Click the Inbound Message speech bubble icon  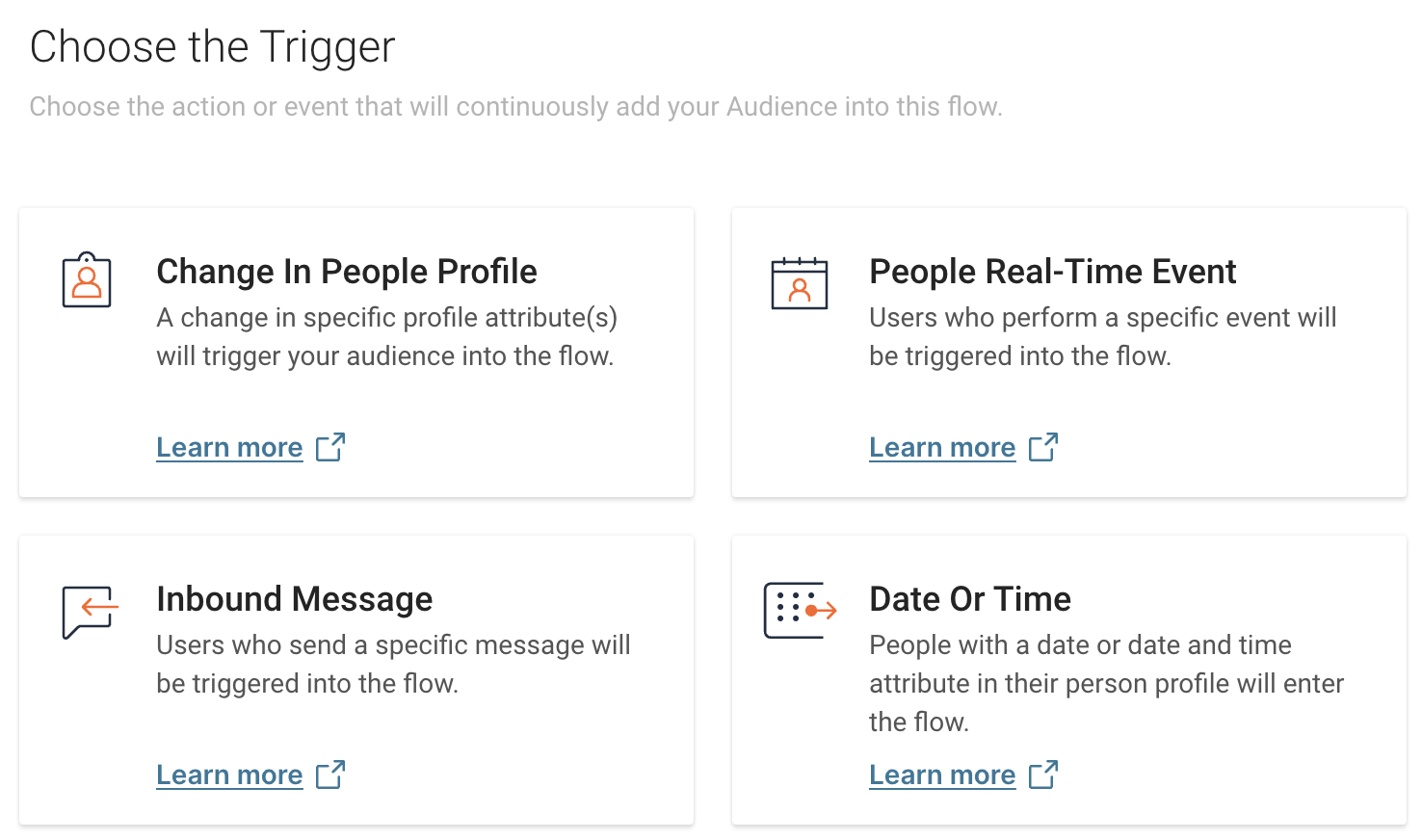point(90,611)
